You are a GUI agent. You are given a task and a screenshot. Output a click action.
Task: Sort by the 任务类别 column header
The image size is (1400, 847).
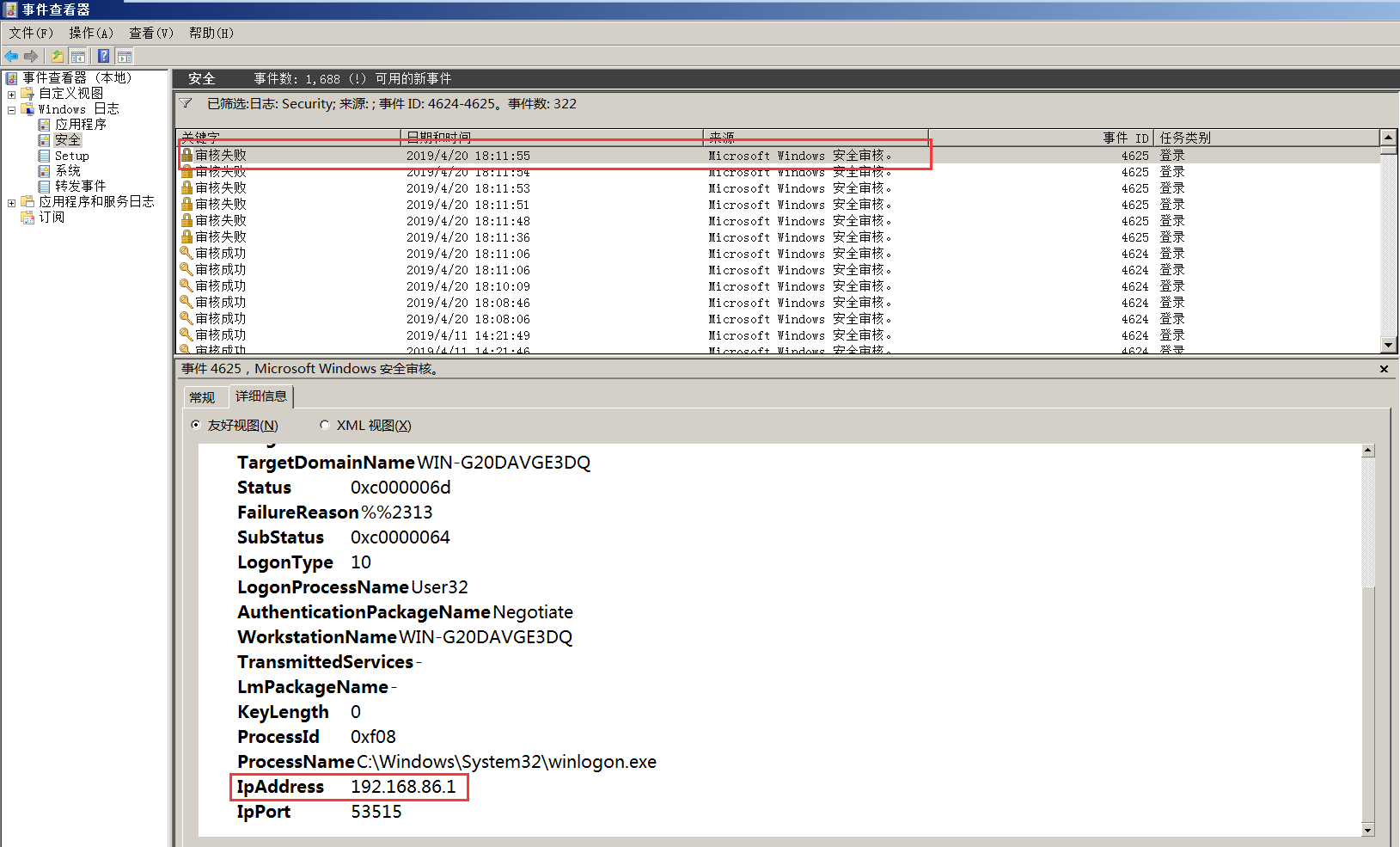[x=1266, y=138]
